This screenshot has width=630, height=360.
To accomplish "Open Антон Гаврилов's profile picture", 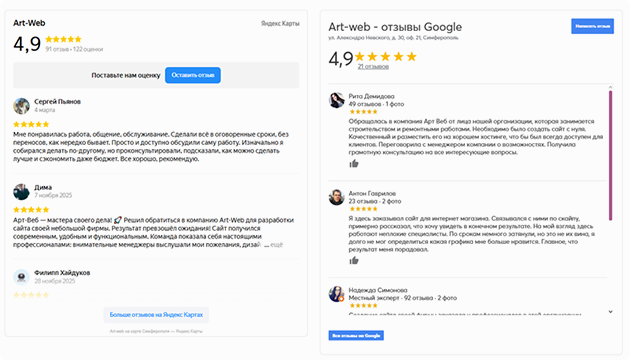I will click(x=337, y=197).
